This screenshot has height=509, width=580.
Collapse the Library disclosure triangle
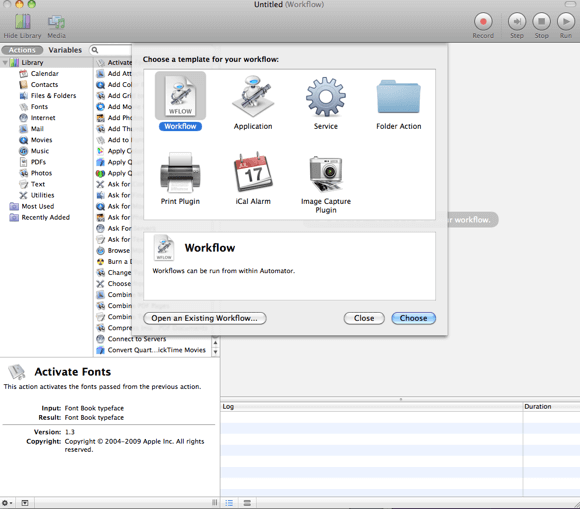(5, 63)
